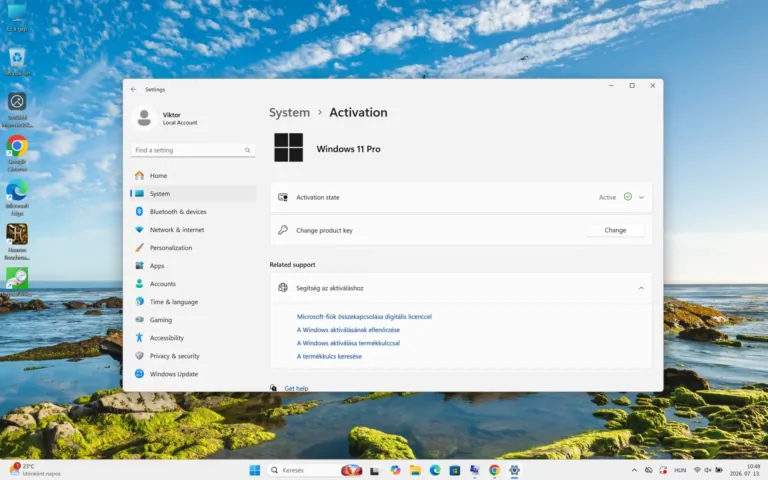Viewport: 768px width, 480px height.
Task: Collapse the Segítség az aktiváláshoz section
Action: [x=641, y=288]
